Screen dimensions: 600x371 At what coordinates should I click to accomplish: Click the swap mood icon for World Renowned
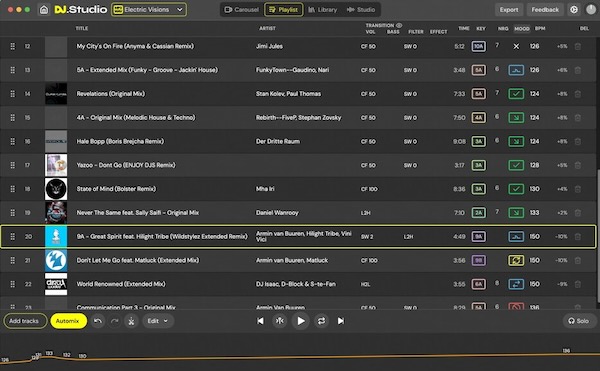516,284
